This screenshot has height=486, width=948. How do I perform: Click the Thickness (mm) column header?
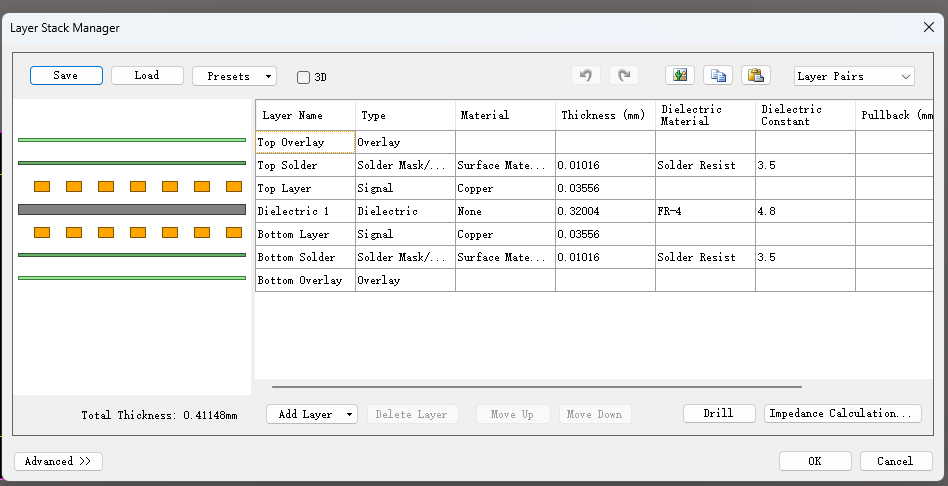point(605,115)
